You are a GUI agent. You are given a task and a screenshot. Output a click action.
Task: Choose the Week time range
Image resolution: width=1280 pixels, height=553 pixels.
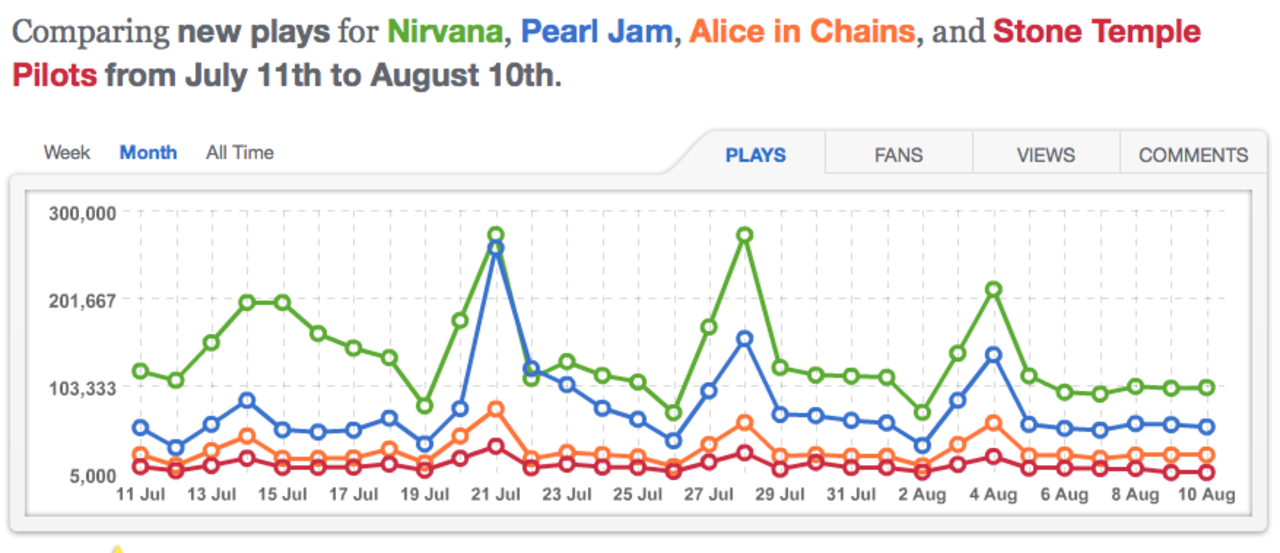point(67,153)
